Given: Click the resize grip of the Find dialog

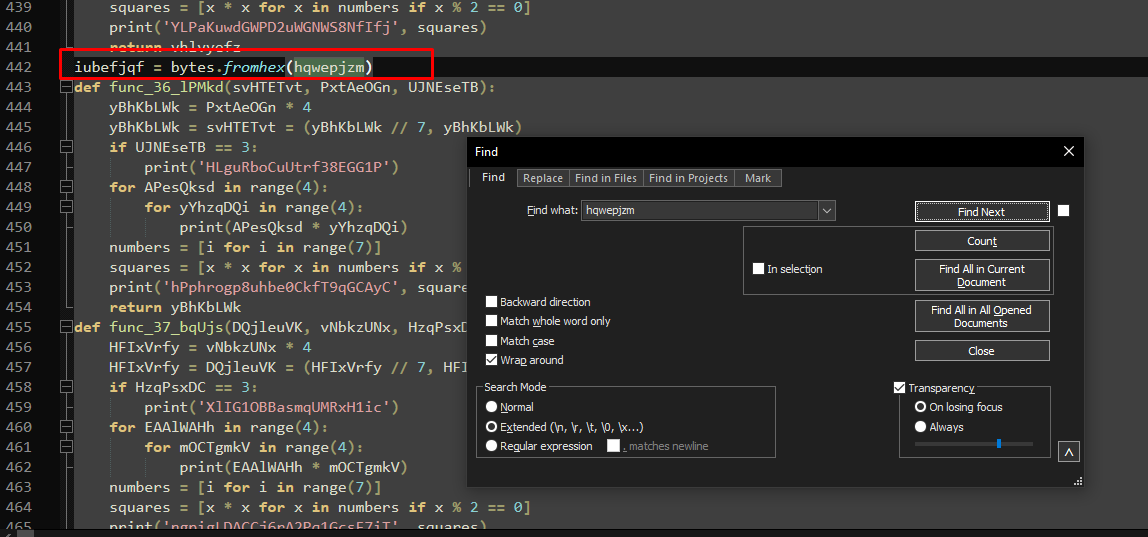Looking at the screenshot, I should [x=1078, y=481].
